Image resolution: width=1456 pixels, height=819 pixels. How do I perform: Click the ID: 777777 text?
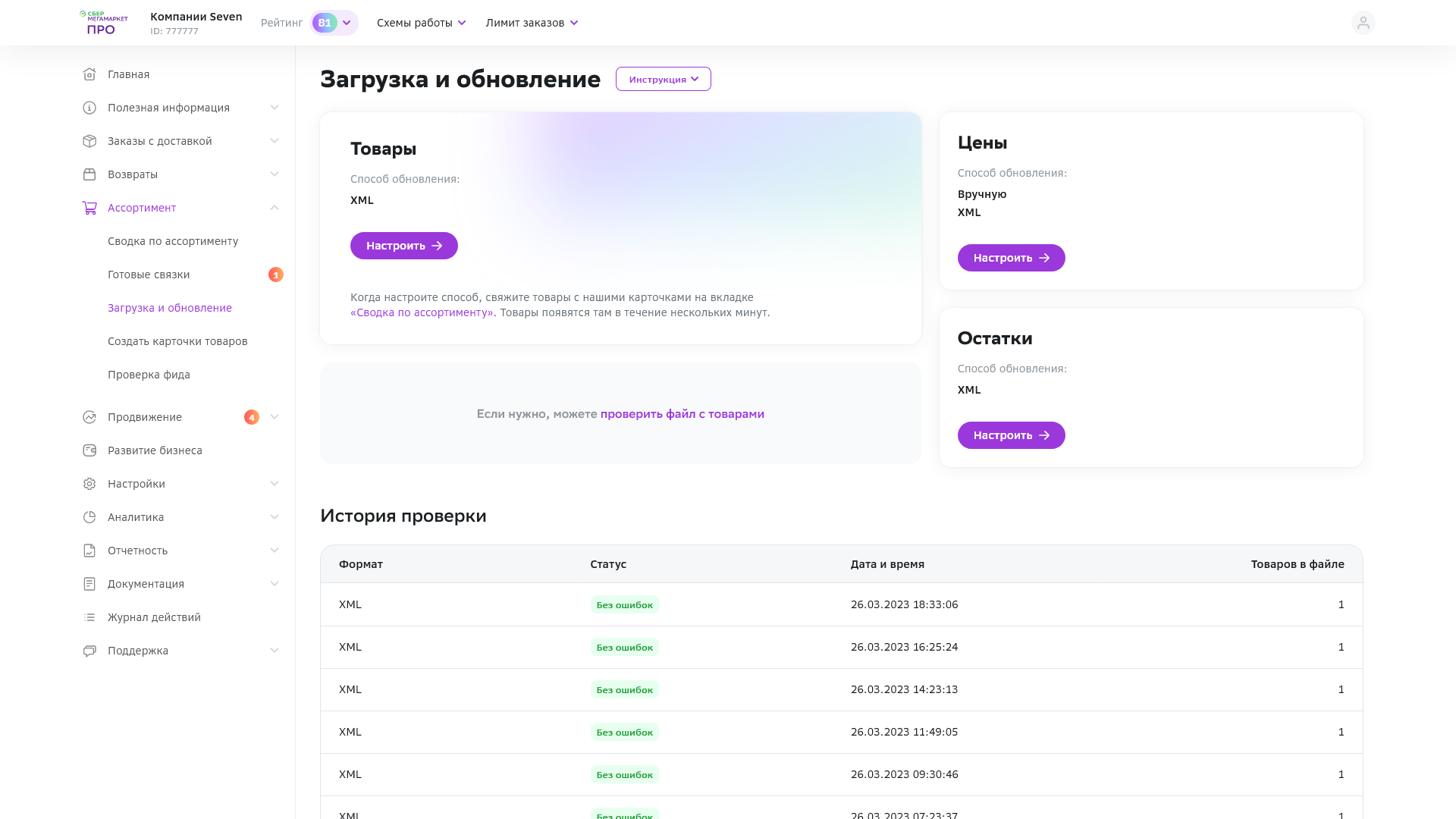tap(174, 31)
